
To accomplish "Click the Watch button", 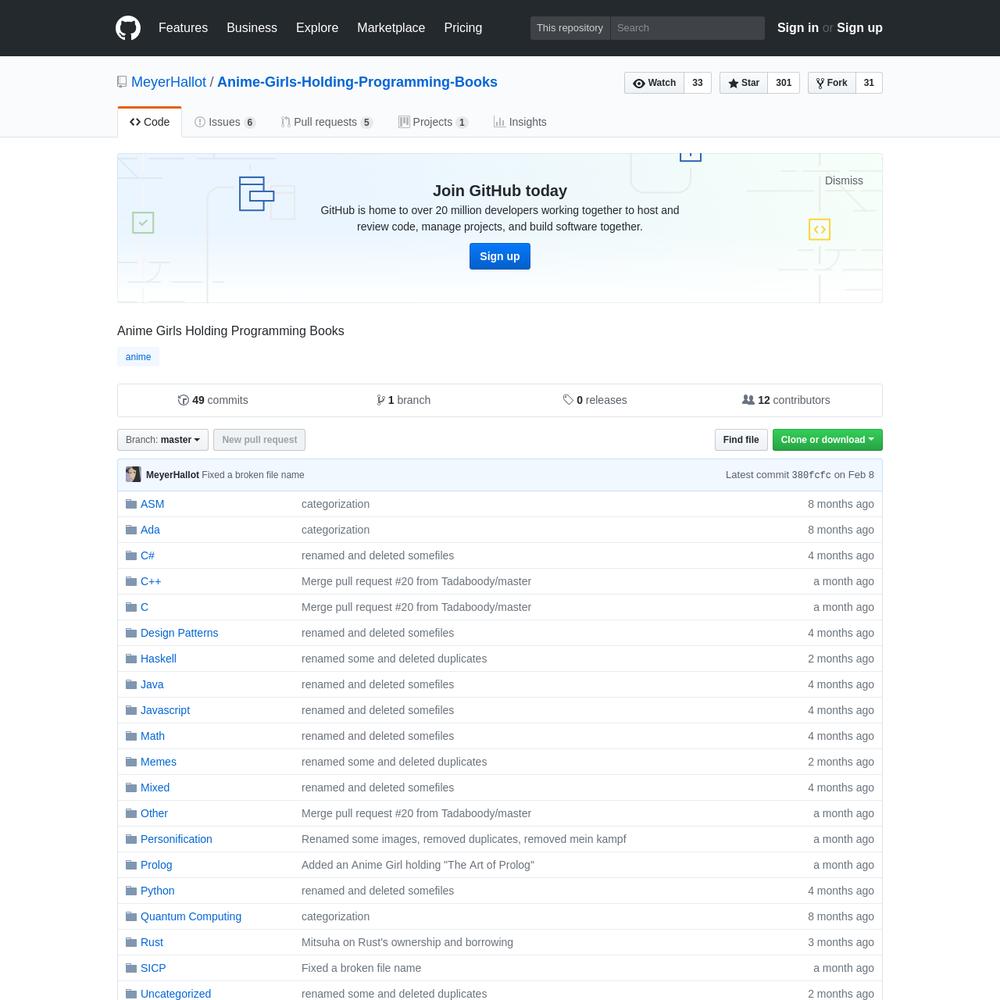I will (654, 83).
